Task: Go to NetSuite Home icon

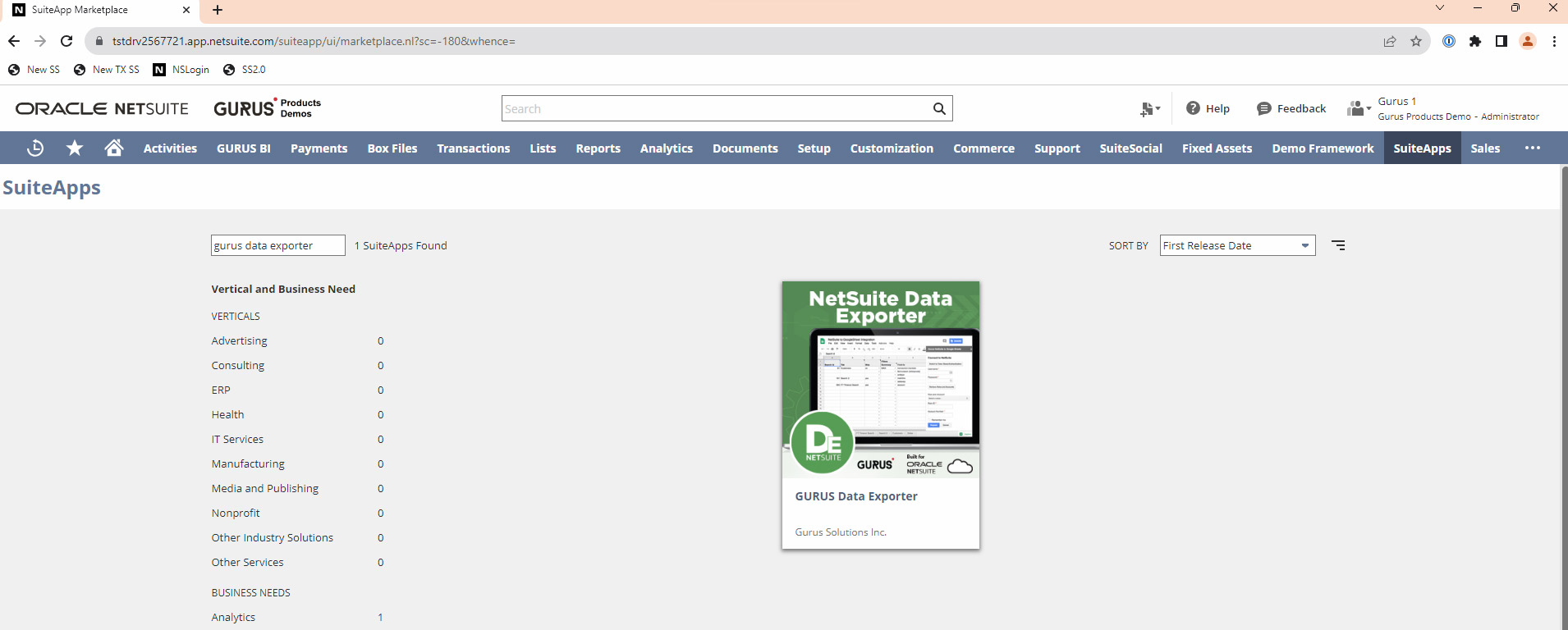Action: (x=114, y=148)
